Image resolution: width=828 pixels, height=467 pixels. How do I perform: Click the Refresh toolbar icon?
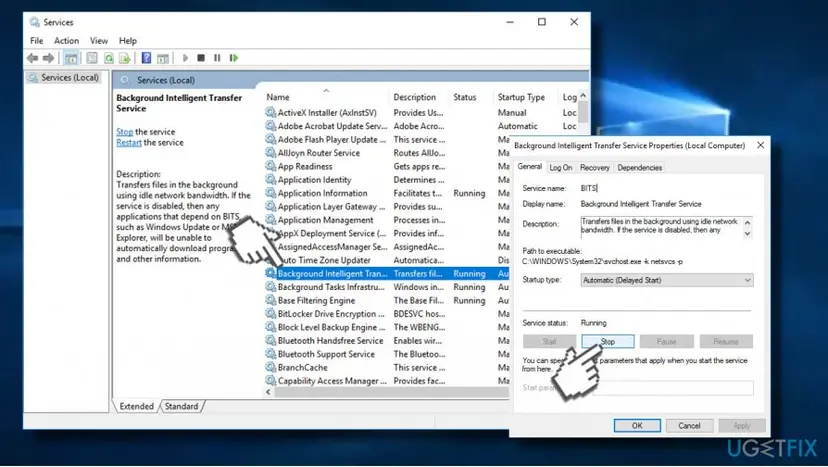(x=109, y=58)
